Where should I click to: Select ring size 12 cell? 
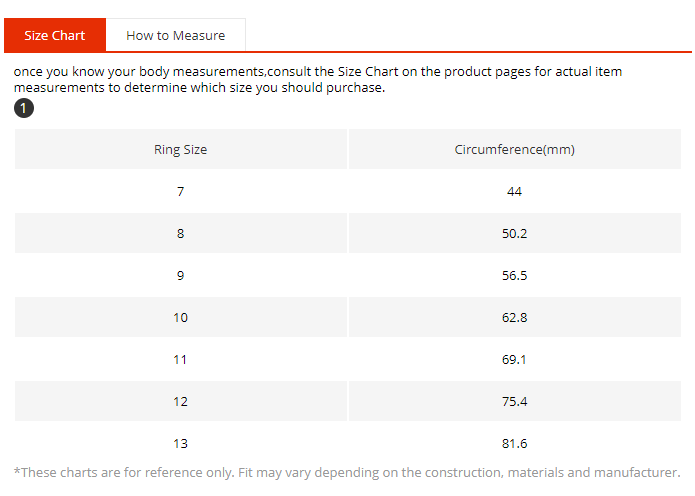pos(180,401)
